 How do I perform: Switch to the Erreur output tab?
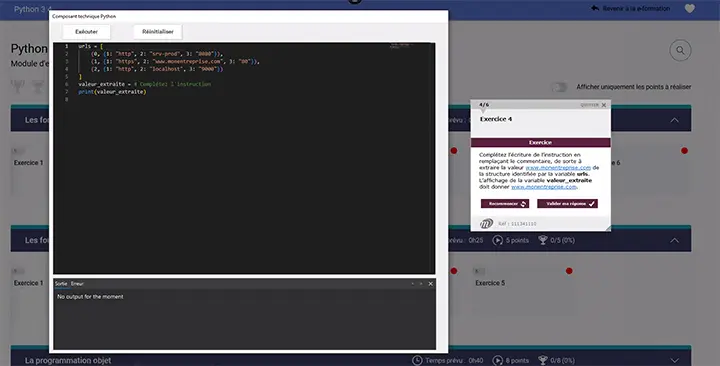point(77,284)
